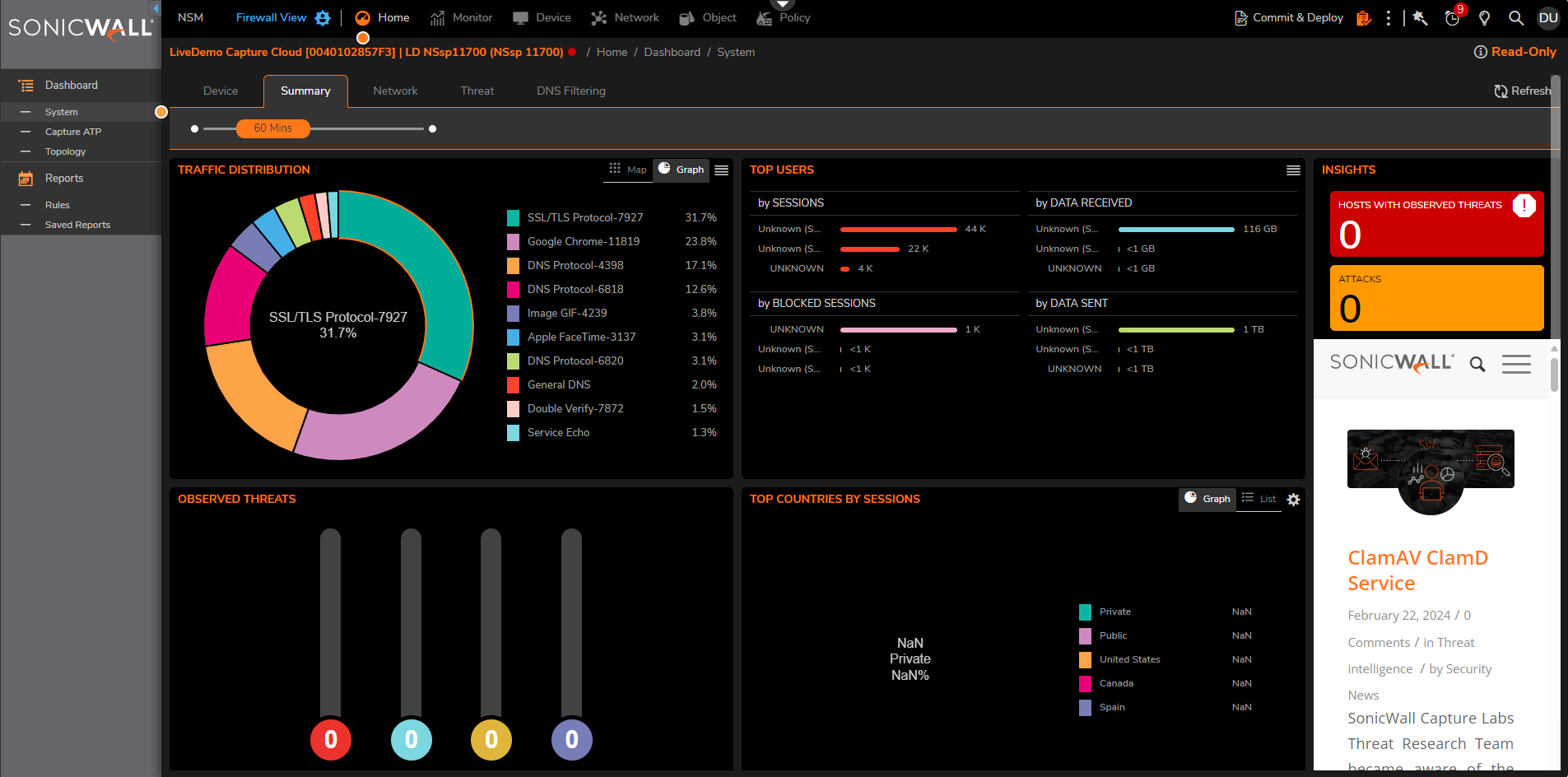This screenshot has height=777, width=1568.
Task: Click the 60 Mins time range slider handle
Action: coord(273,128)
